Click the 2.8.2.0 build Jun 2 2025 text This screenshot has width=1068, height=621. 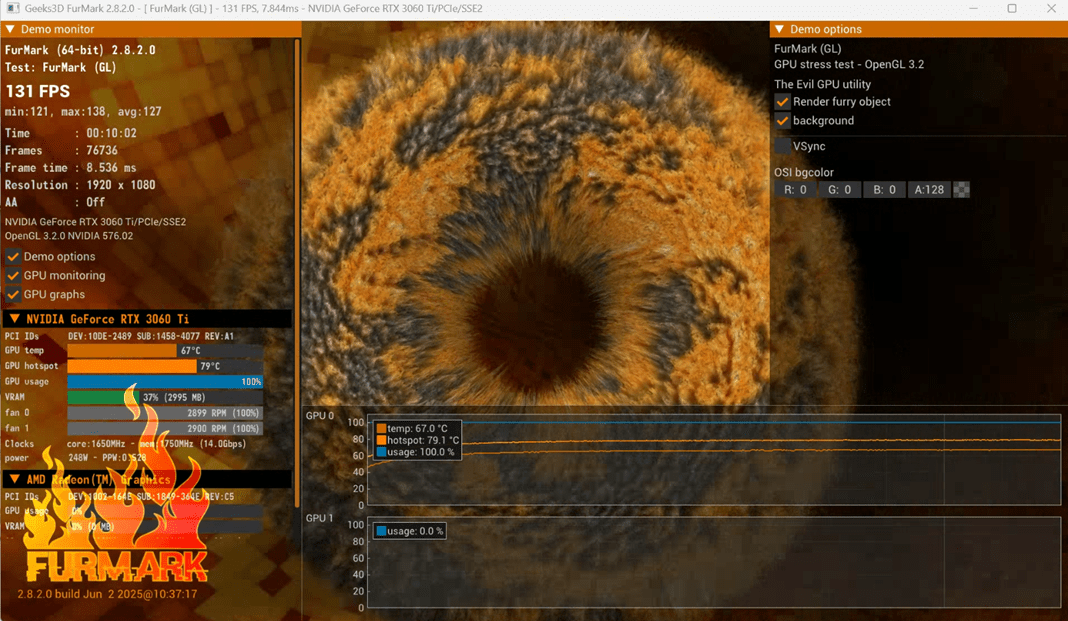(107, 594)
